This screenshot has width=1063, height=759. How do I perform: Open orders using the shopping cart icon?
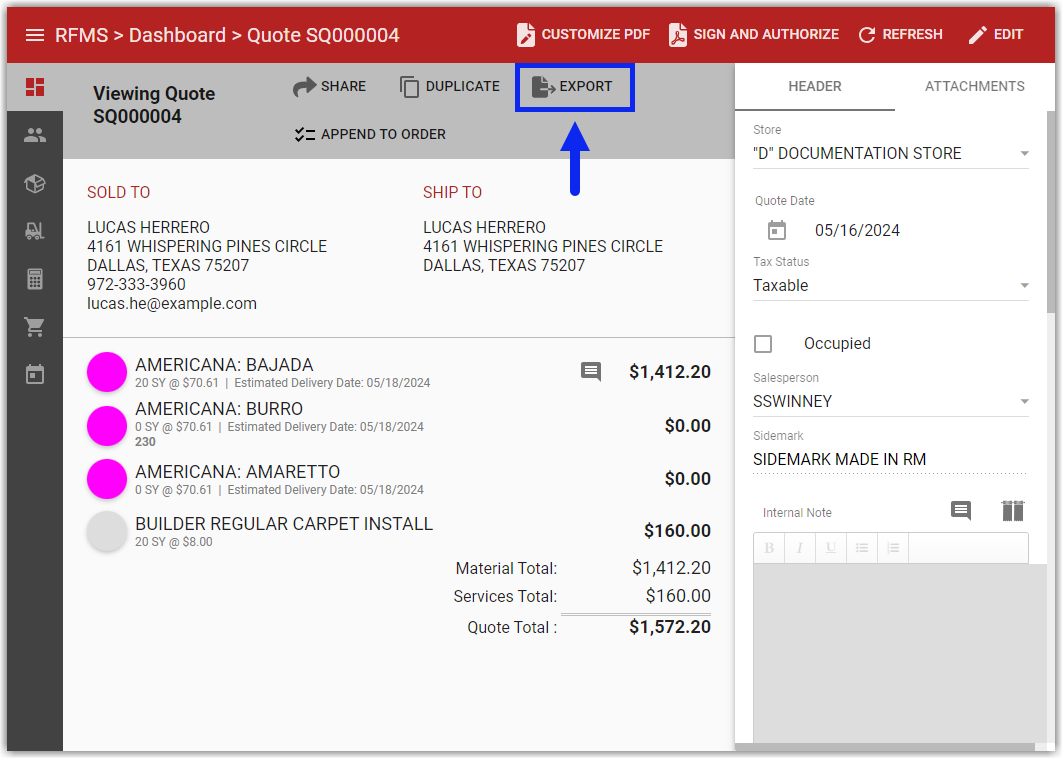click(35, 327)
